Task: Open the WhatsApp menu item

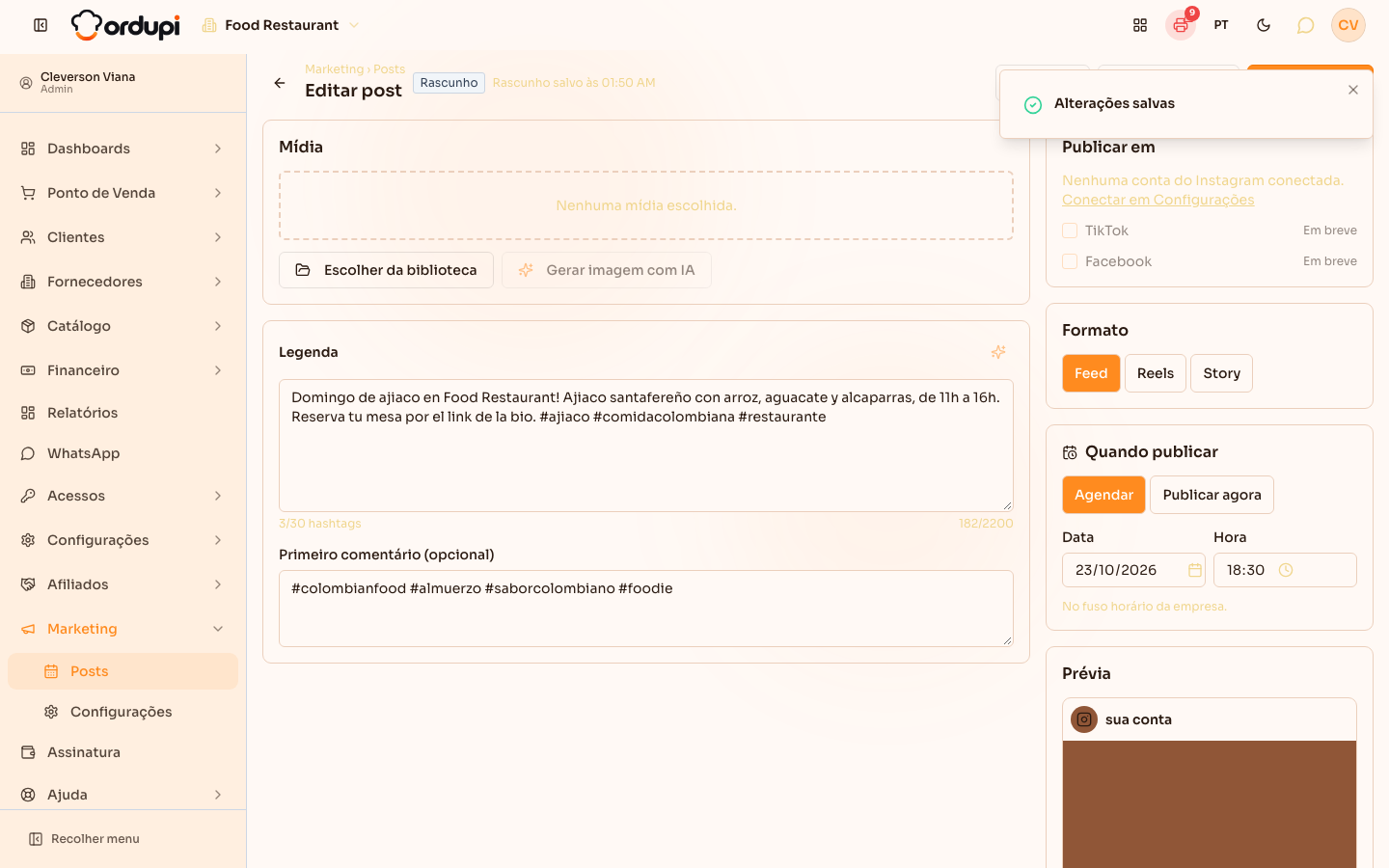Action: (x=123, y=453)
